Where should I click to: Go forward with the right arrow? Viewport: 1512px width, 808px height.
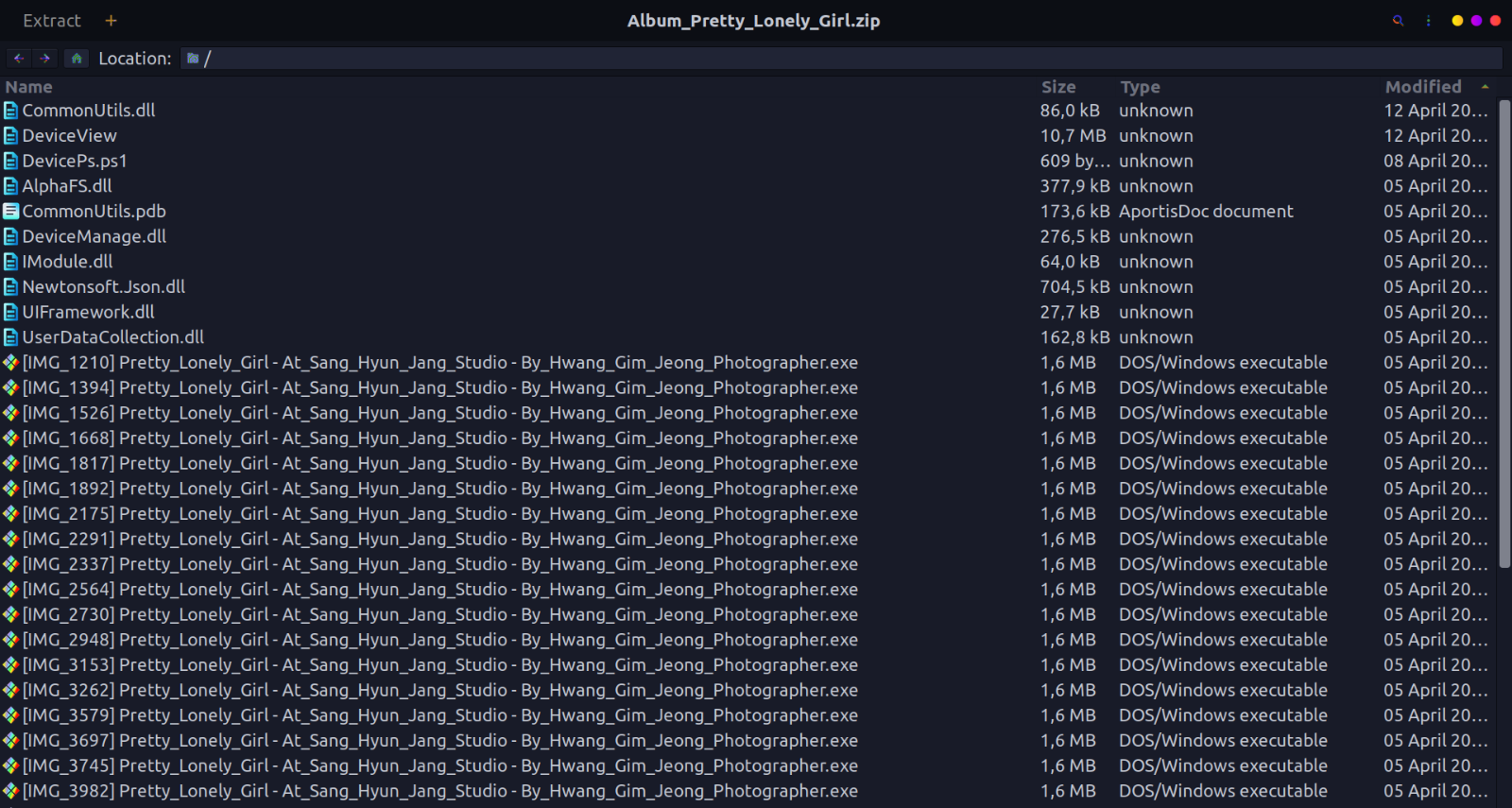(45, 59)
